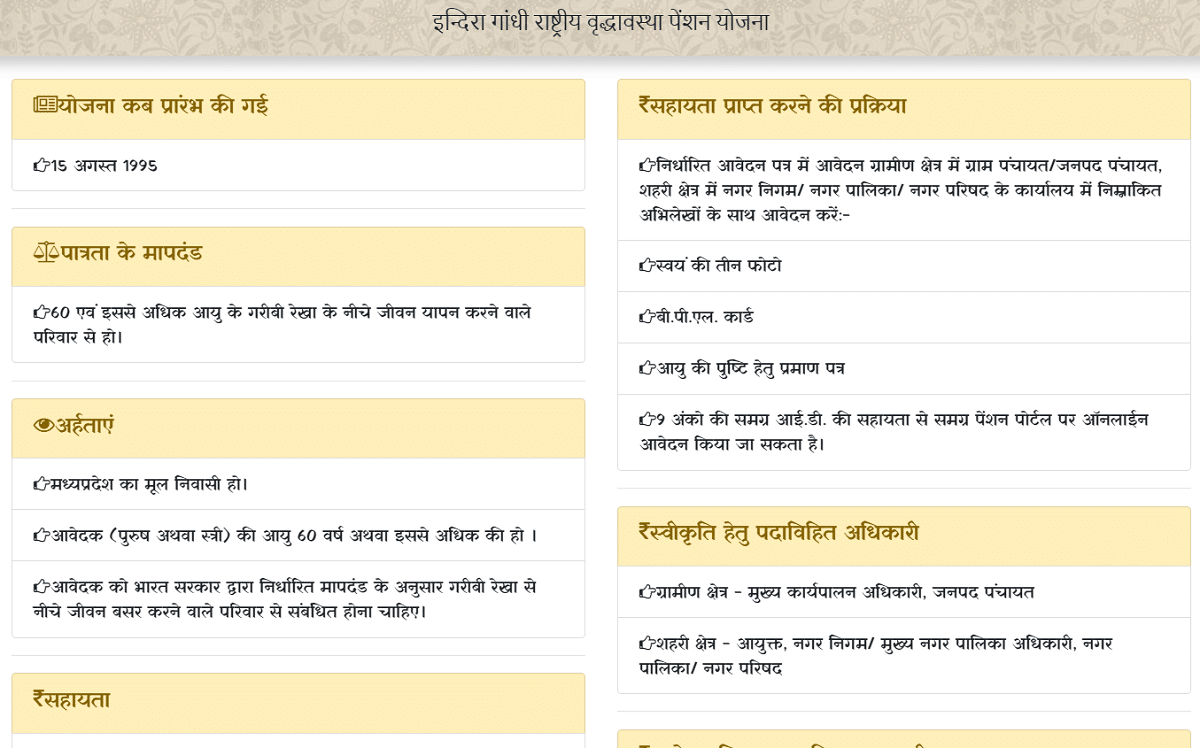Click the hand icon before आवेदक (पुरुष अथवा स्त्री)
Screen dimensions: 1200x748
point(41,536)
